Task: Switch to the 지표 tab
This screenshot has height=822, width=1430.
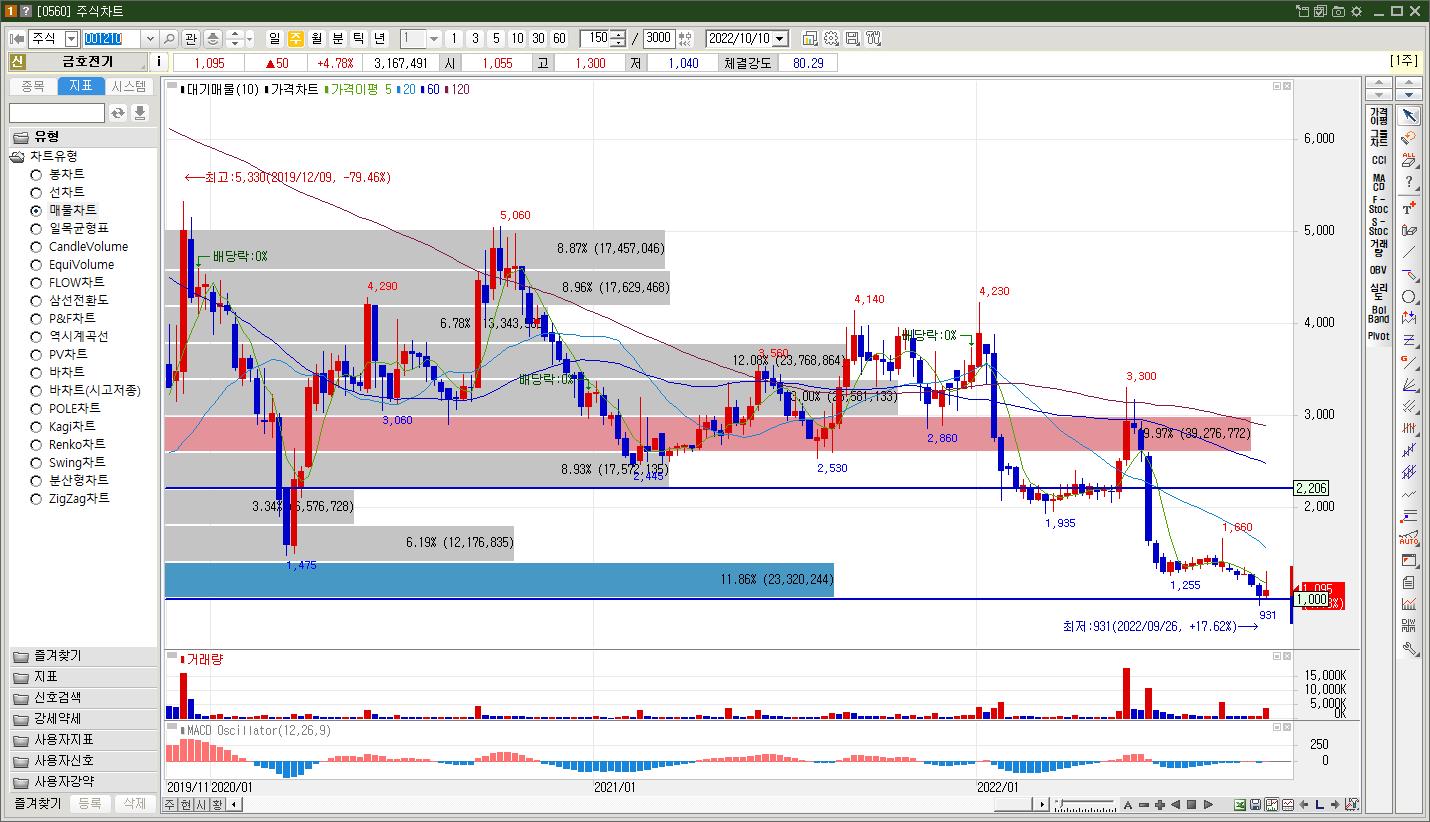Action: pyautogui.click(x=81, y=87)
